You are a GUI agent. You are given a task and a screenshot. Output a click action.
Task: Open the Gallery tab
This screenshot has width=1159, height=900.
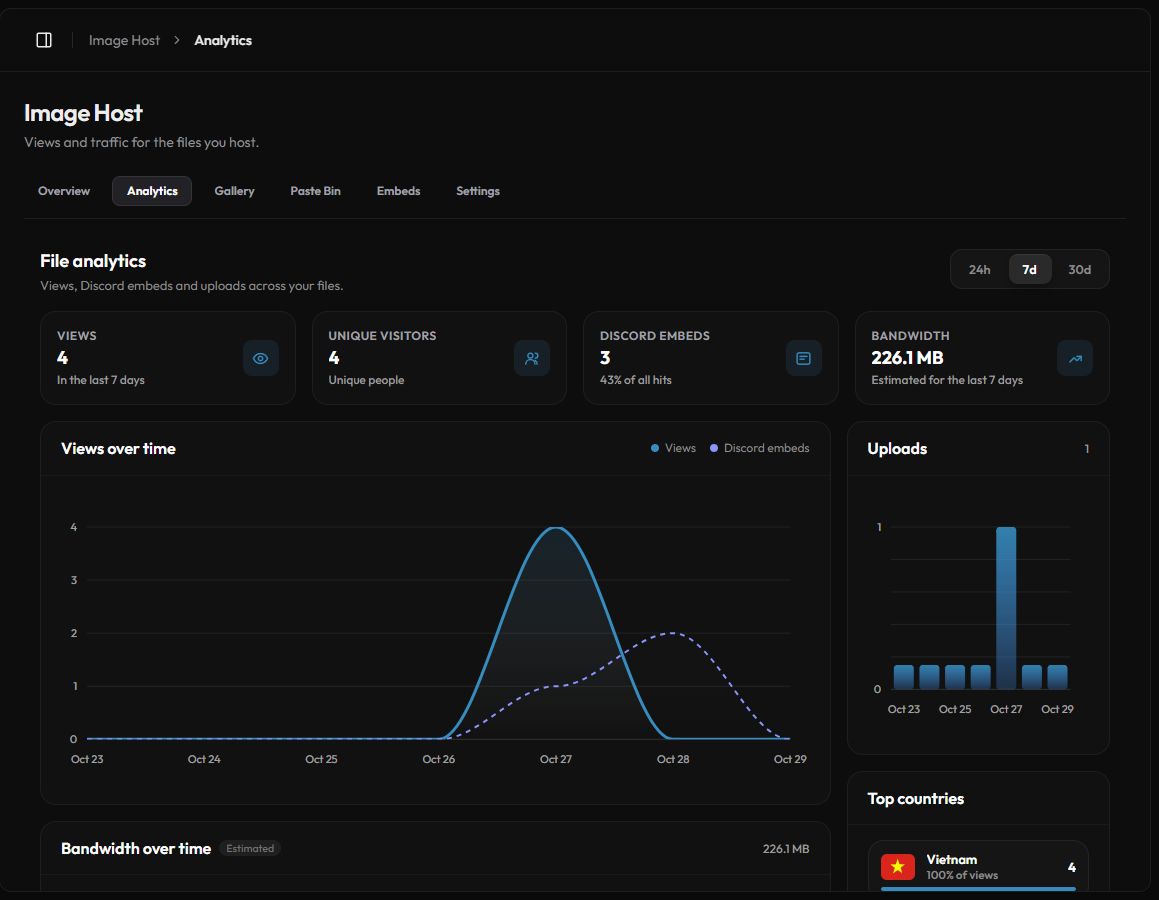coord(234,191)
